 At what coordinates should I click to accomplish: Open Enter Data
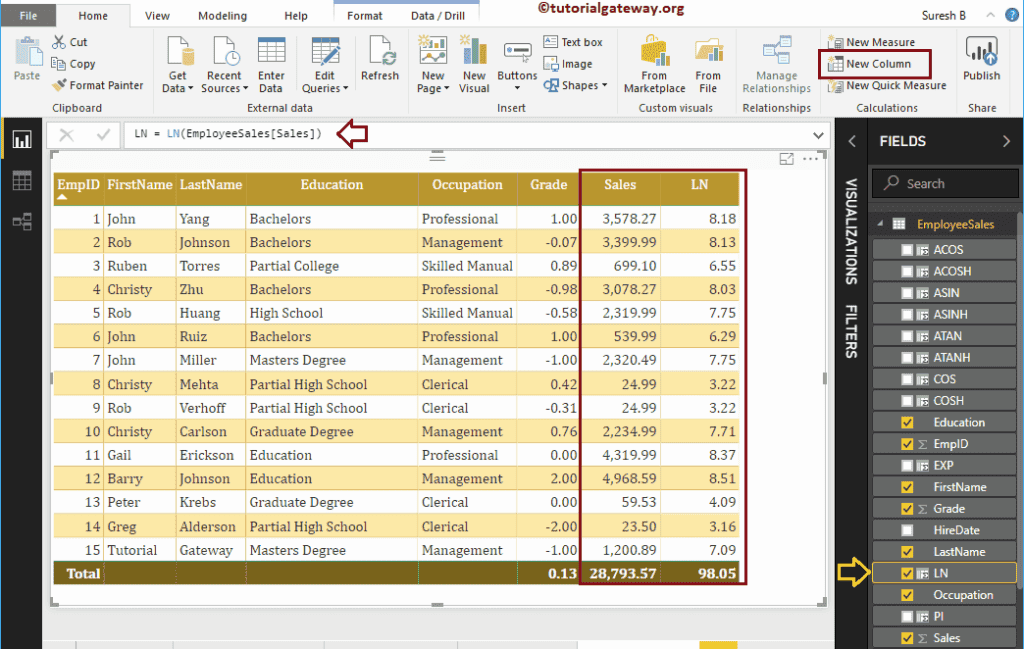click(x=273, y=63)
